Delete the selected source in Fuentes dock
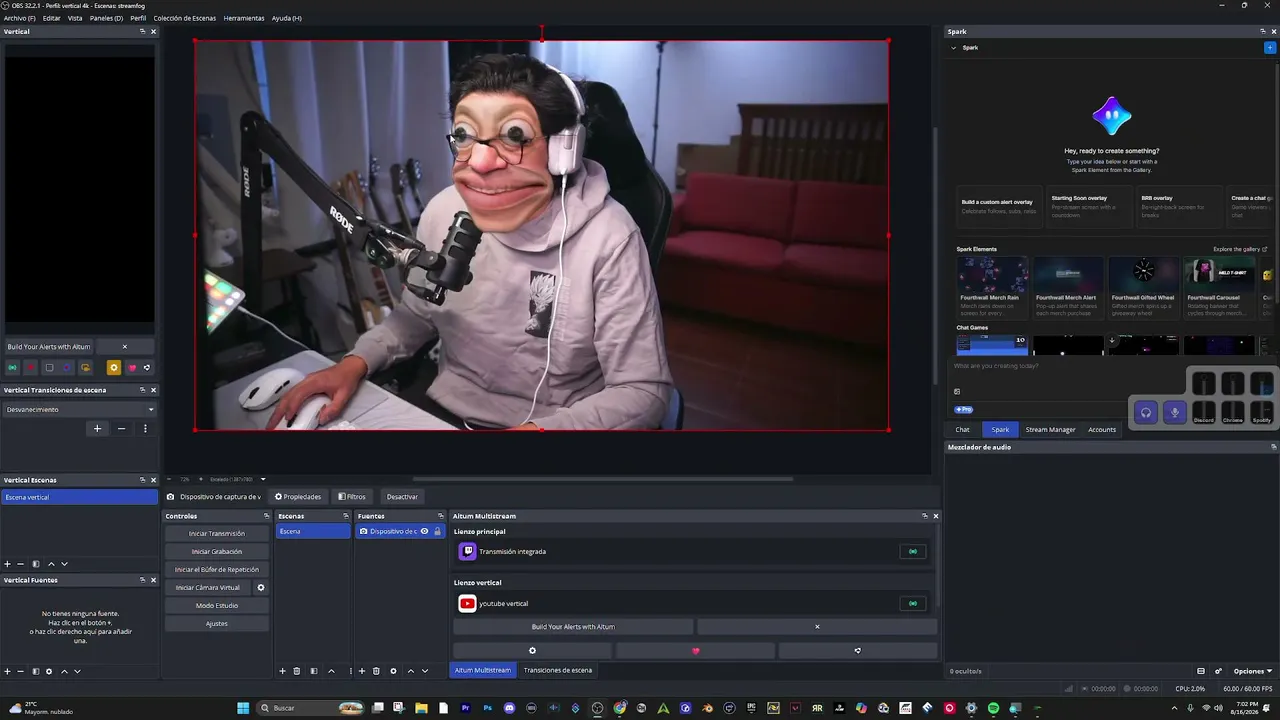This screenshot has width=1280, height=720. 376,671
